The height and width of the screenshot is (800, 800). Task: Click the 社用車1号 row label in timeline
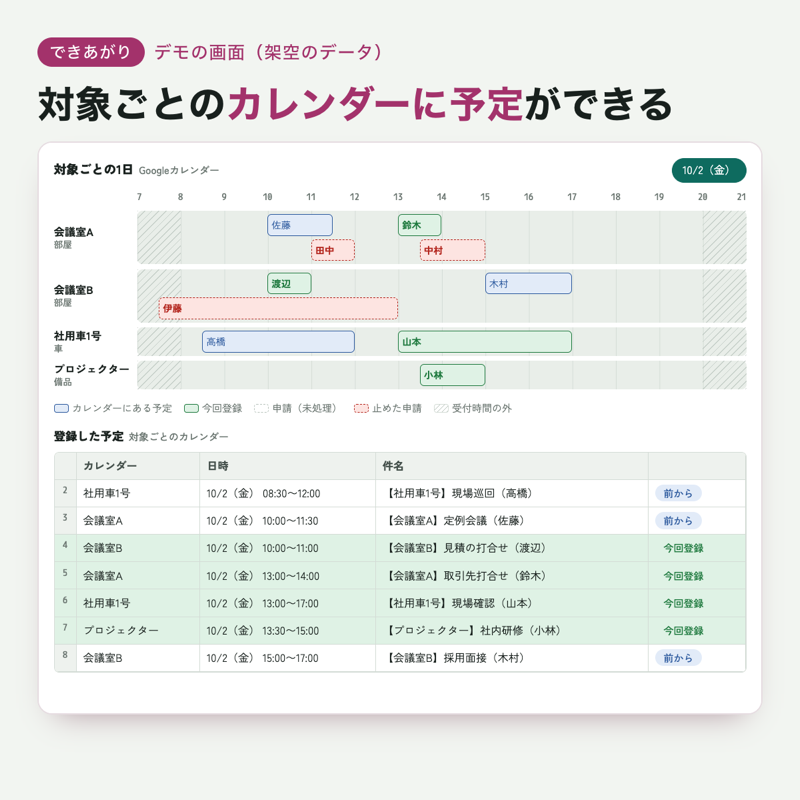(78, 336)
